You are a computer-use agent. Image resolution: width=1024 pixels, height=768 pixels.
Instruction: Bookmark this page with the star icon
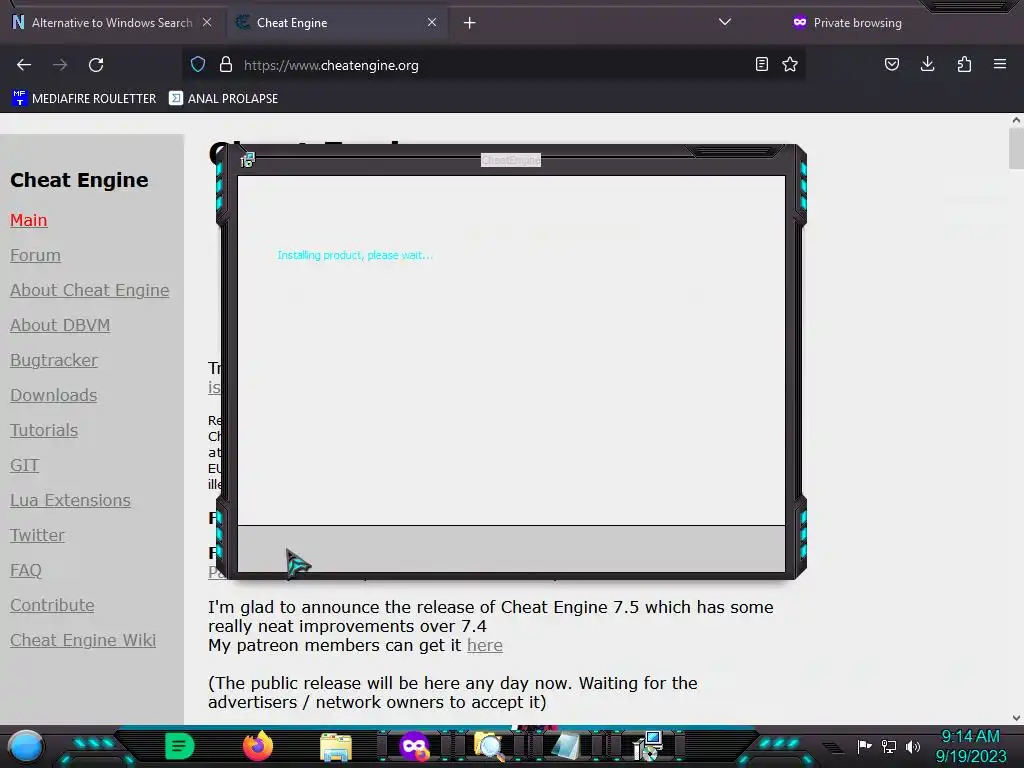(x=790, y=65)
